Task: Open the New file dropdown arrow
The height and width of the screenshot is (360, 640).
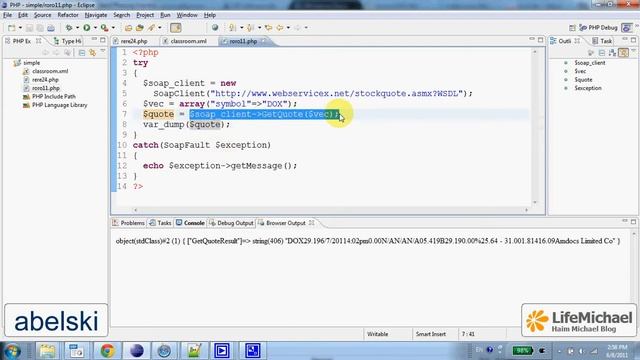Action: tap(20, 28)
